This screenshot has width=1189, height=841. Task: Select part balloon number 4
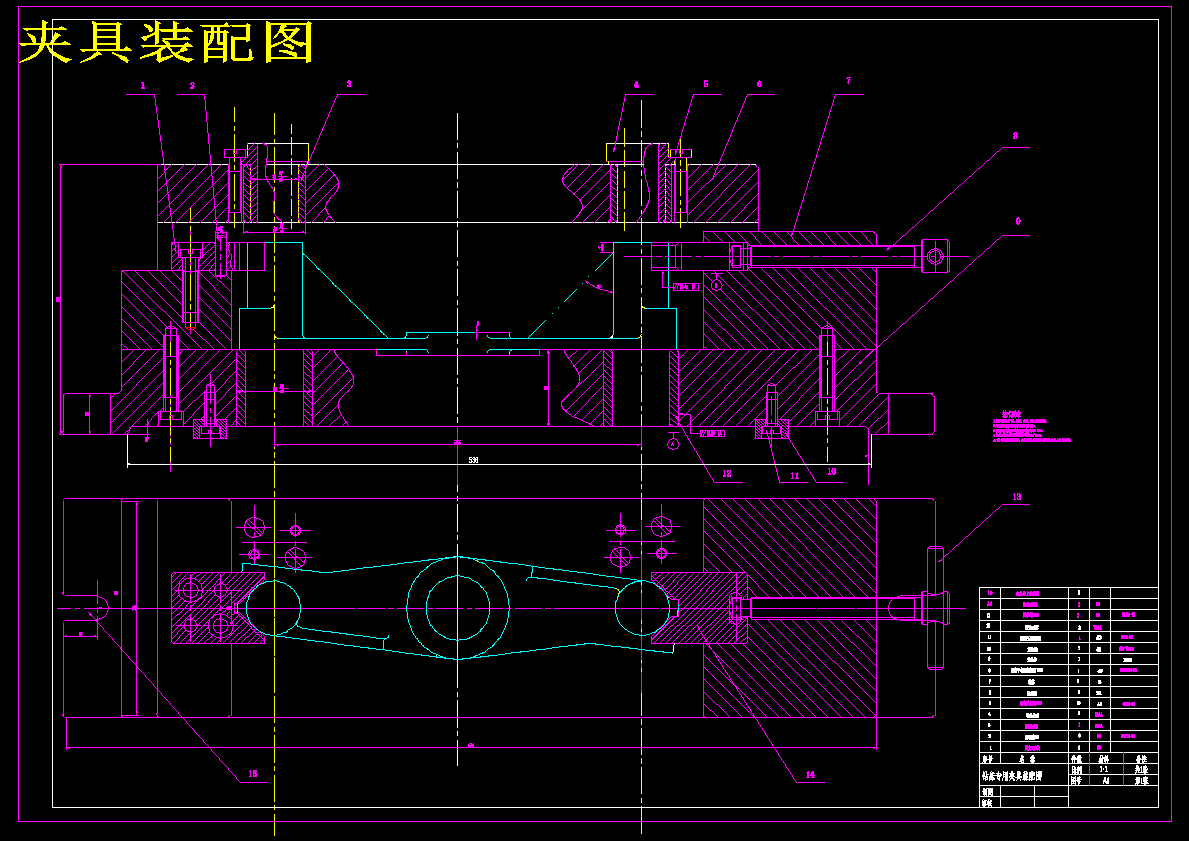pos(636,85)
